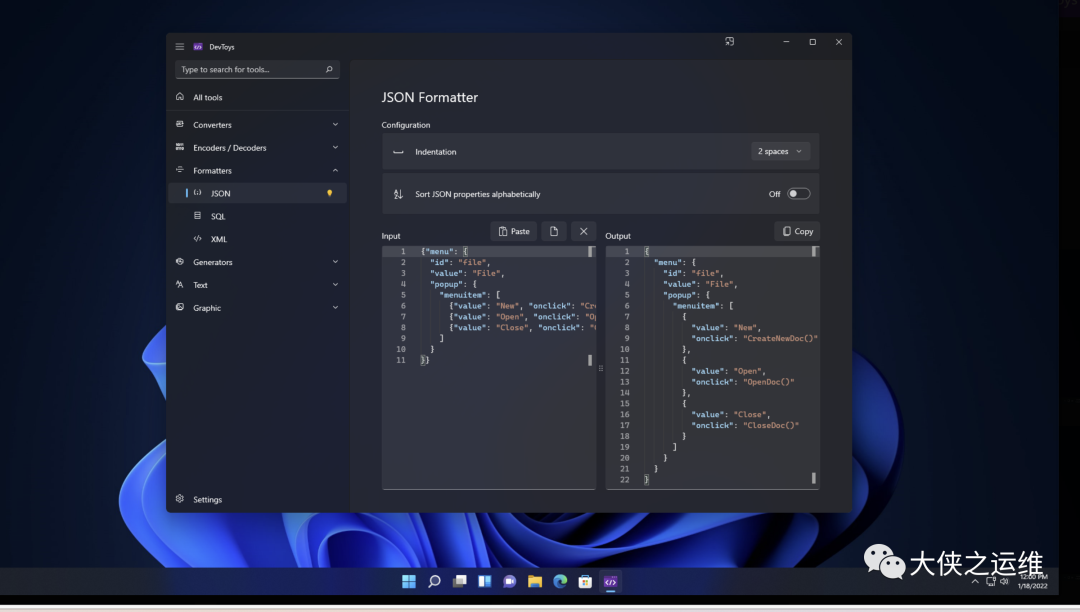Image resolution: width=1080 pixels, height=612 pixels.
Task: Click the JSON Formatter heading
Action: 430,98
